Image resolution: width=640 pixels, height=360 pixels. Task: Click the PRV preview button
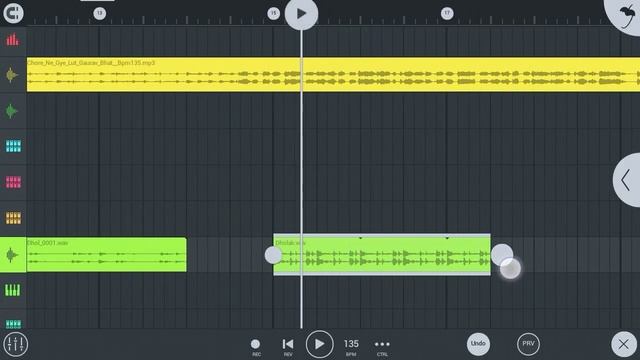pyautogui.click(x=528, y=344)
